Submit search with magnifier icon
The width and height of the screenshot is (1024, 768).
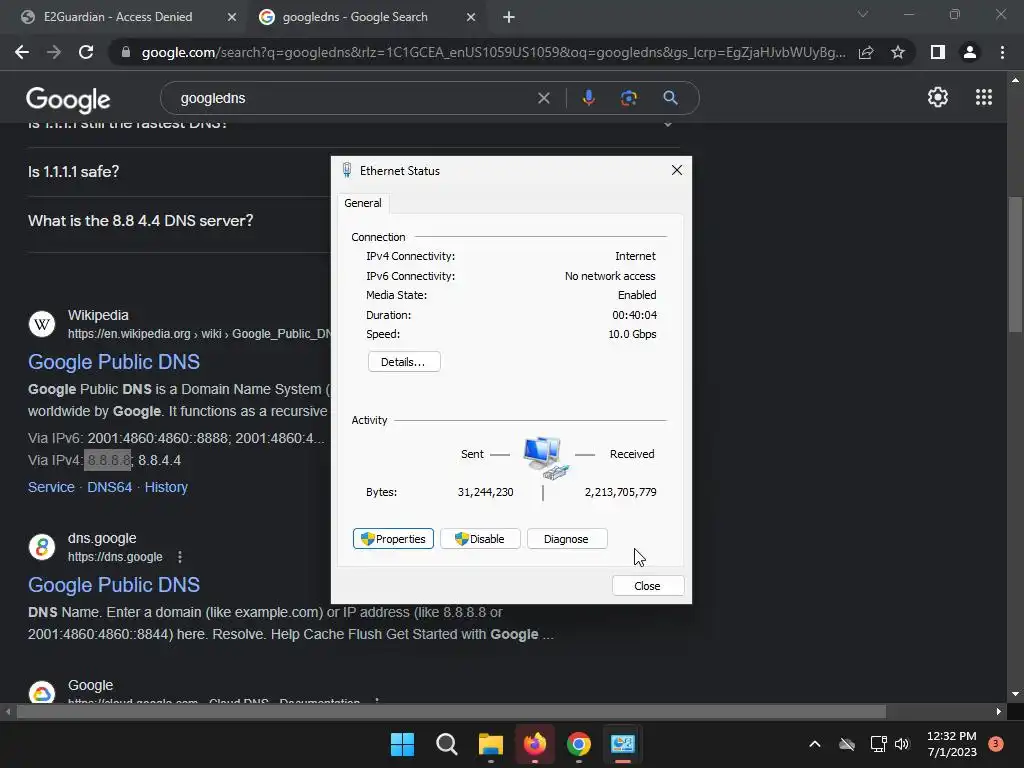tap(670, 98)
